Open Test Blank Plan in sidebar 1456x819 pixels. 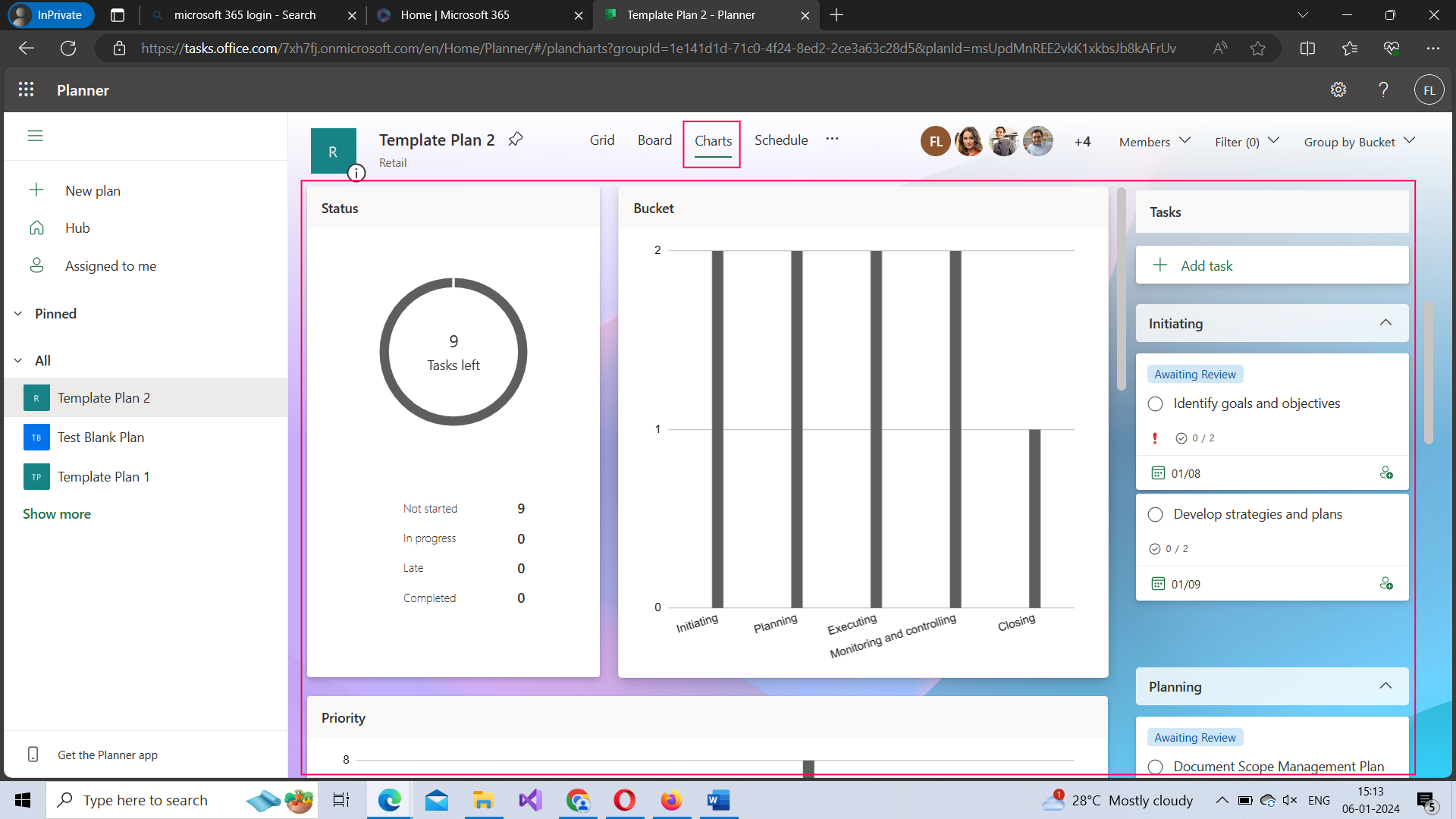tap(146, 437)
